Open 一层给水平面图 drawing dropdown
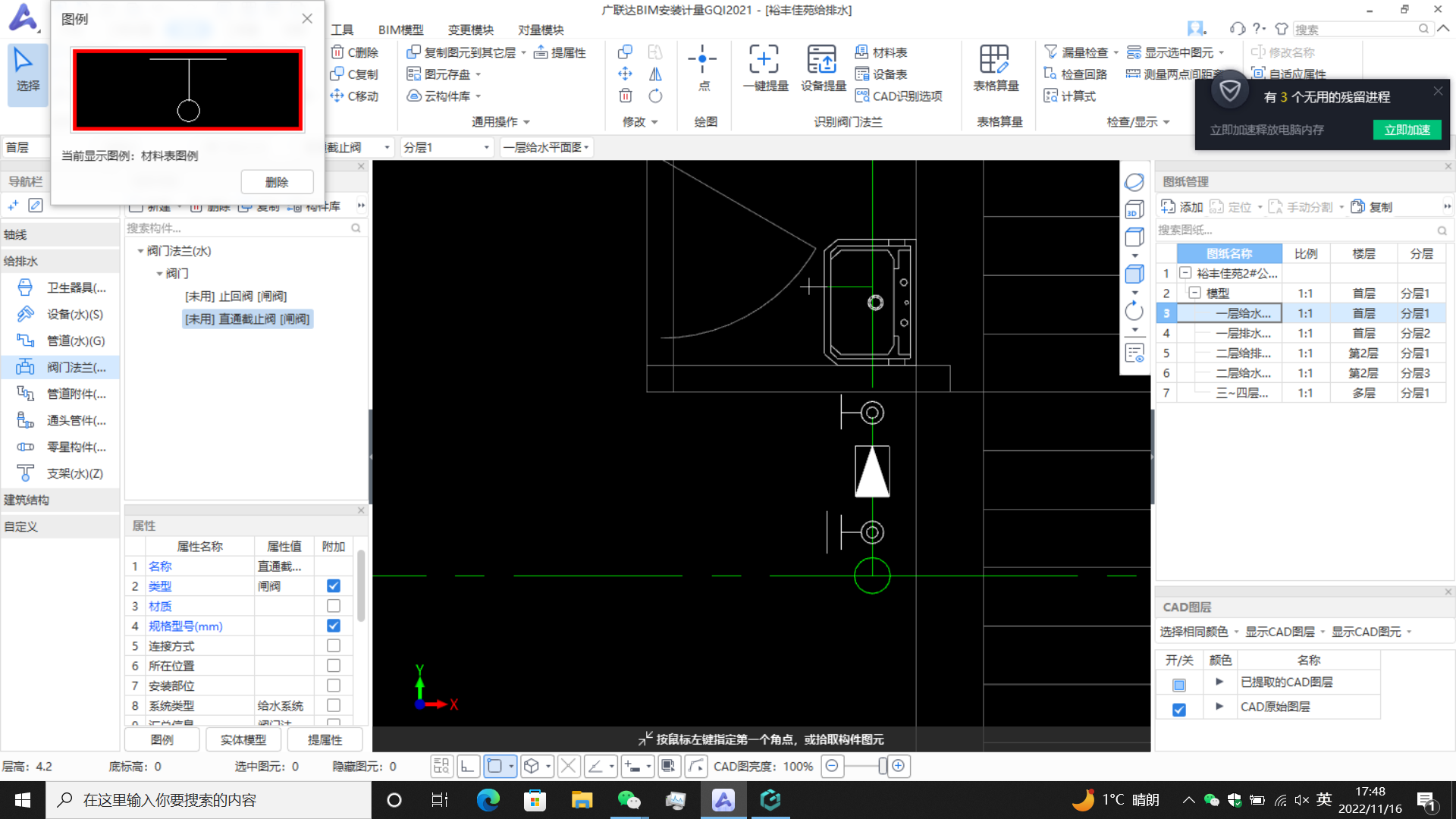Image resolution: width=1456 pixels, height=819 pixels. pyautogui.click(x=547, y=147)
